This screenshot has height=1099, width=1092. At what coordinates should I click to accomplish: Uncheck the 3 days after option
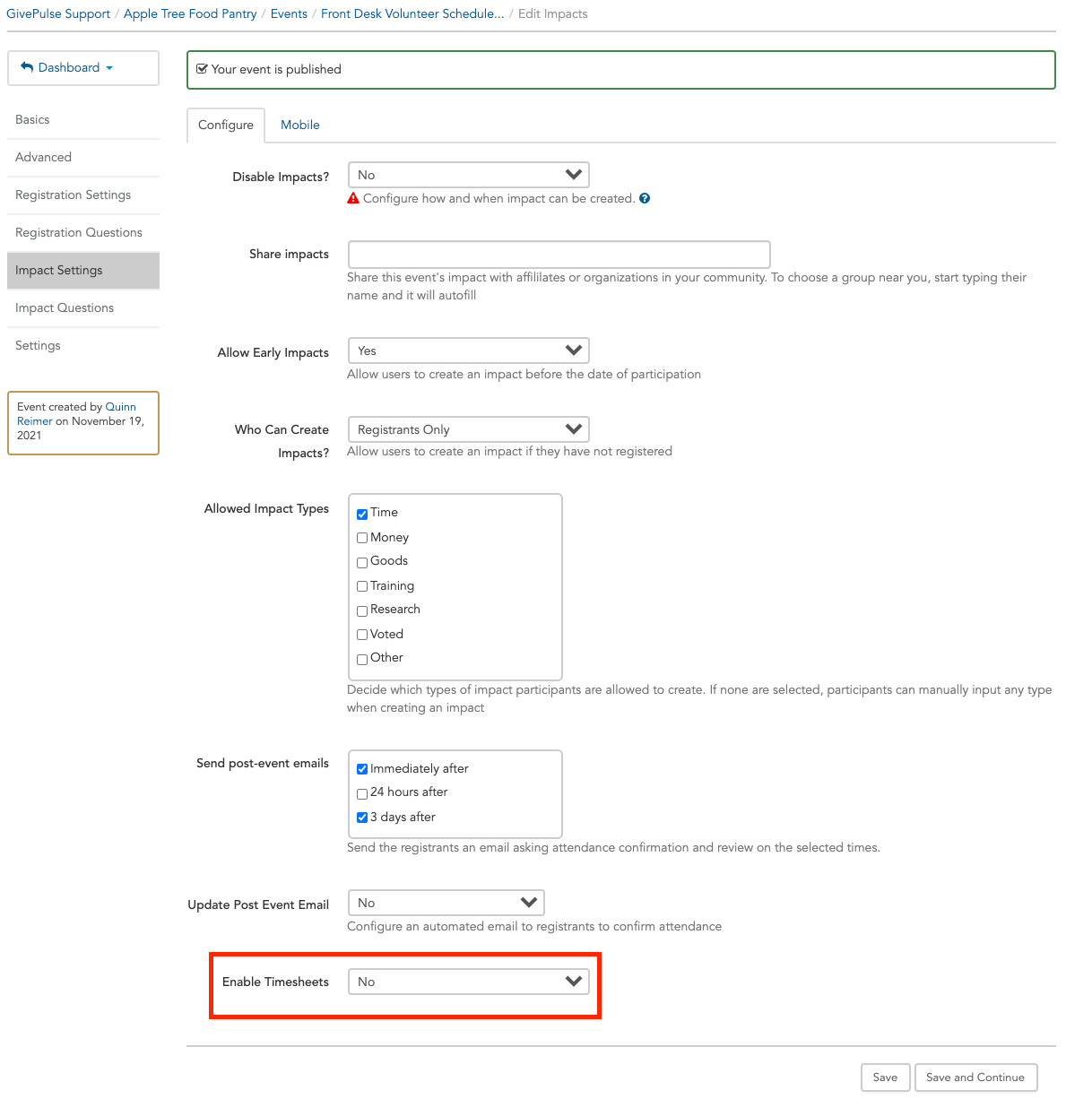(362, 818)
